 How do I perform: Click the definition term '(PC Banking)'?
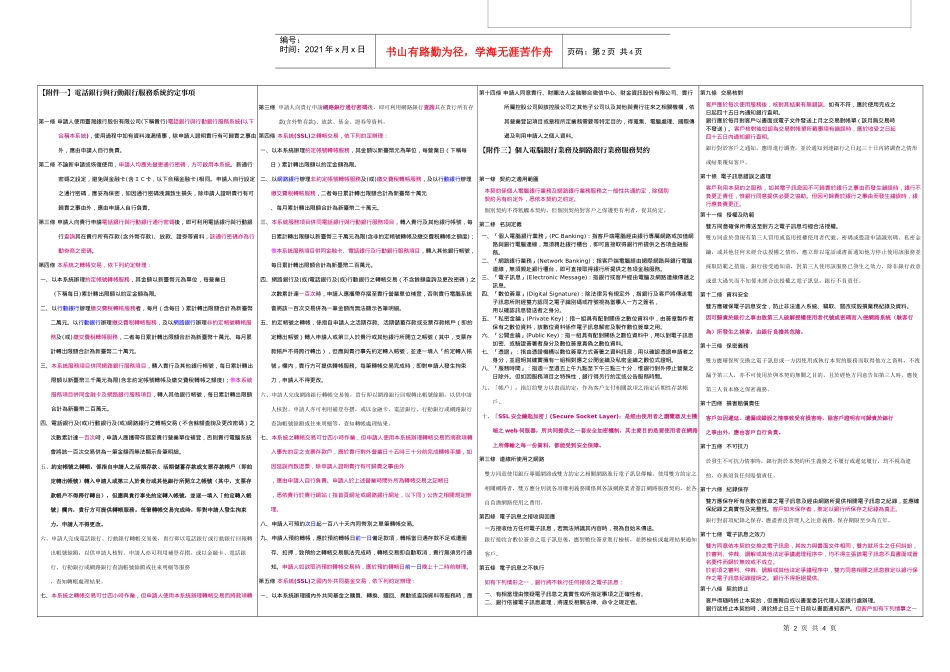[567, 236]
